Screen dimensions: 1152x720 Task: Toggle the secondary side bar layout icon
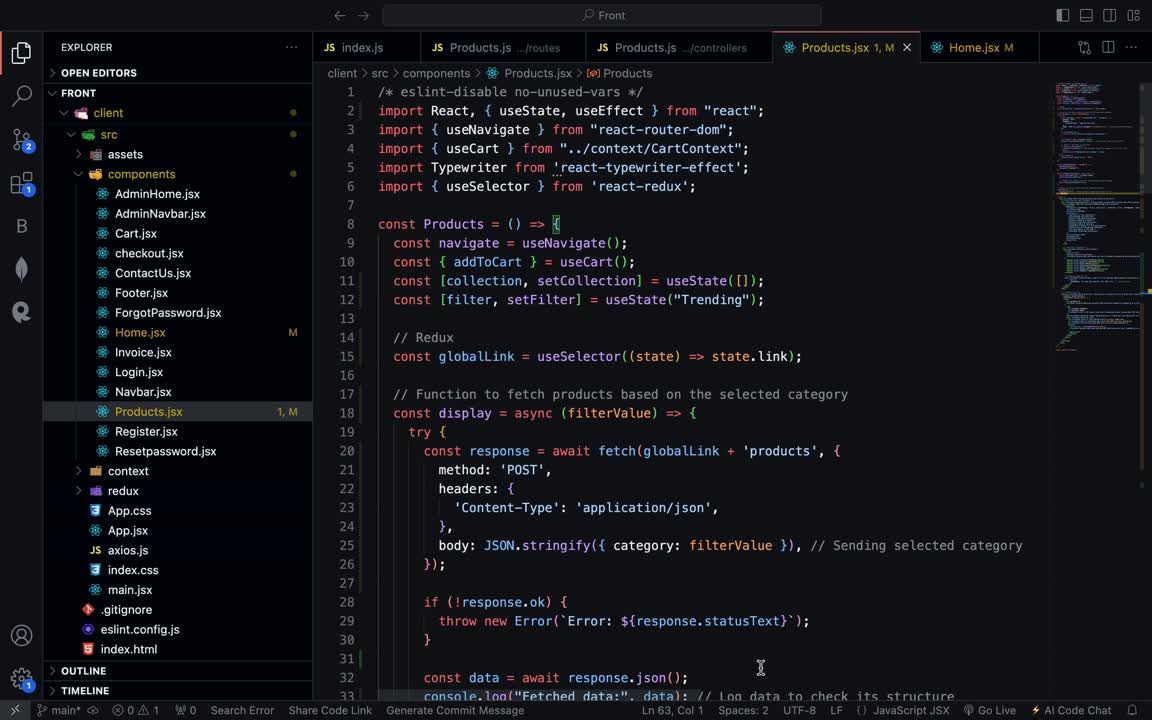1109,15
